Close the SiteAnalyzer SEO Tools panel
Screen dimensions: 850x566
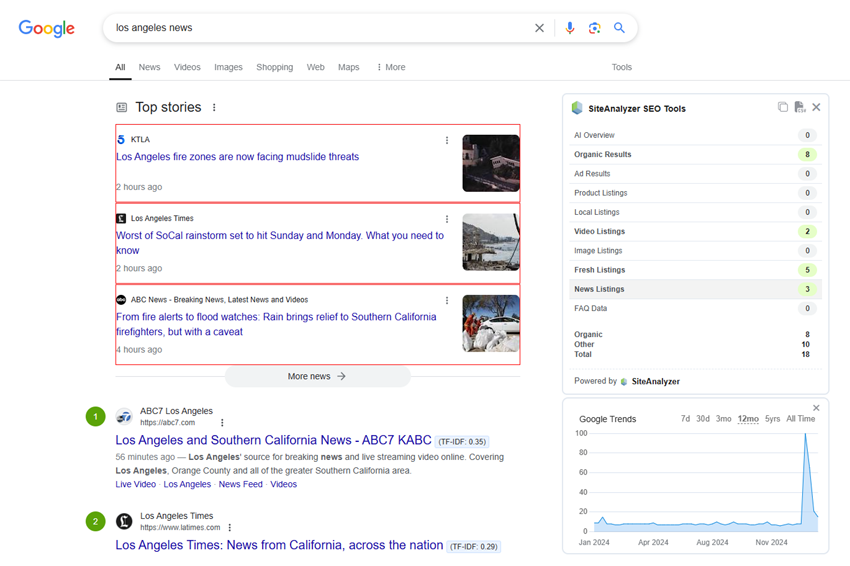[x=816, y=107]
